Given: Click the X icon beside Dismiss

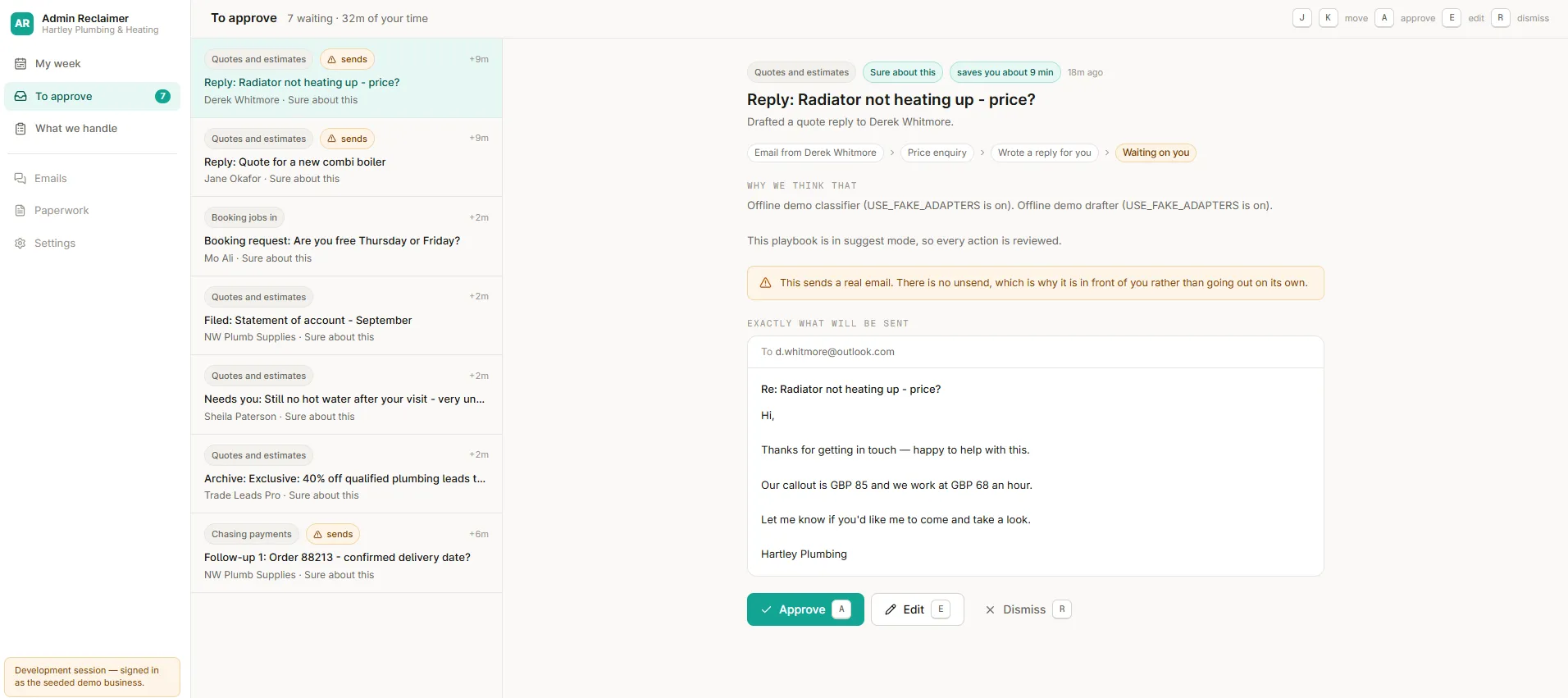Looking at the screenshot, I should 990,609.
